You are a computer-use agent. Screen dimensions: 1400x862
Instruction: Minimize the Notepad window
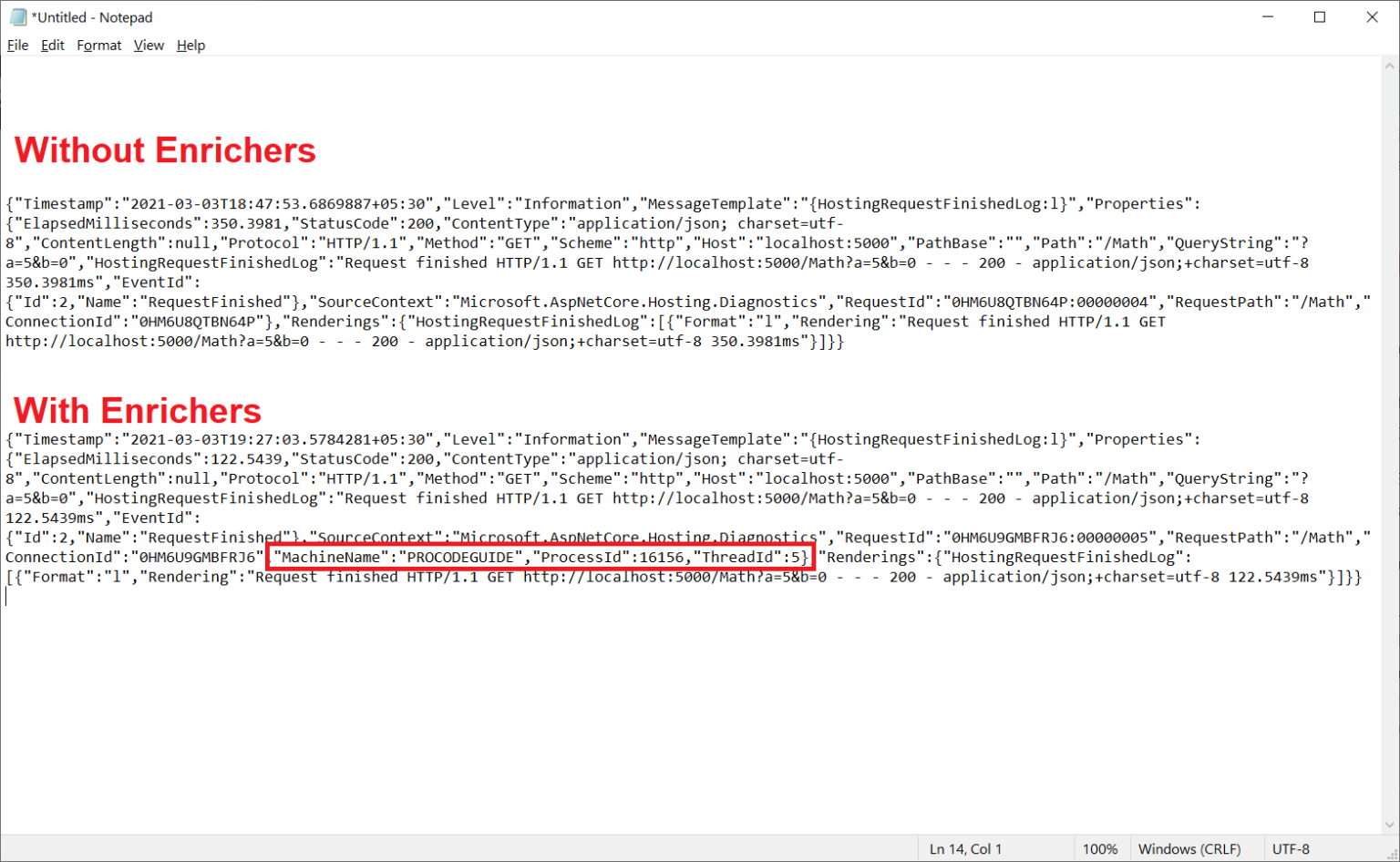tap(1267, 17)
